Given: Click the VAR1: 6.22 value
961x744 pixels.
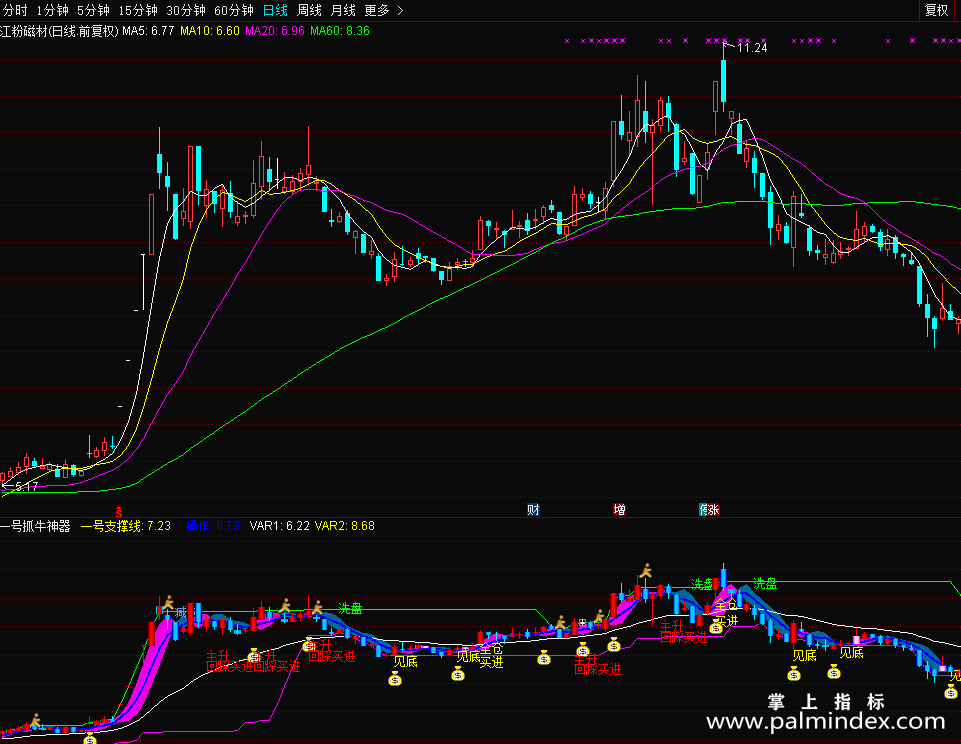Looking at the screenshot, I should point(279,526).
